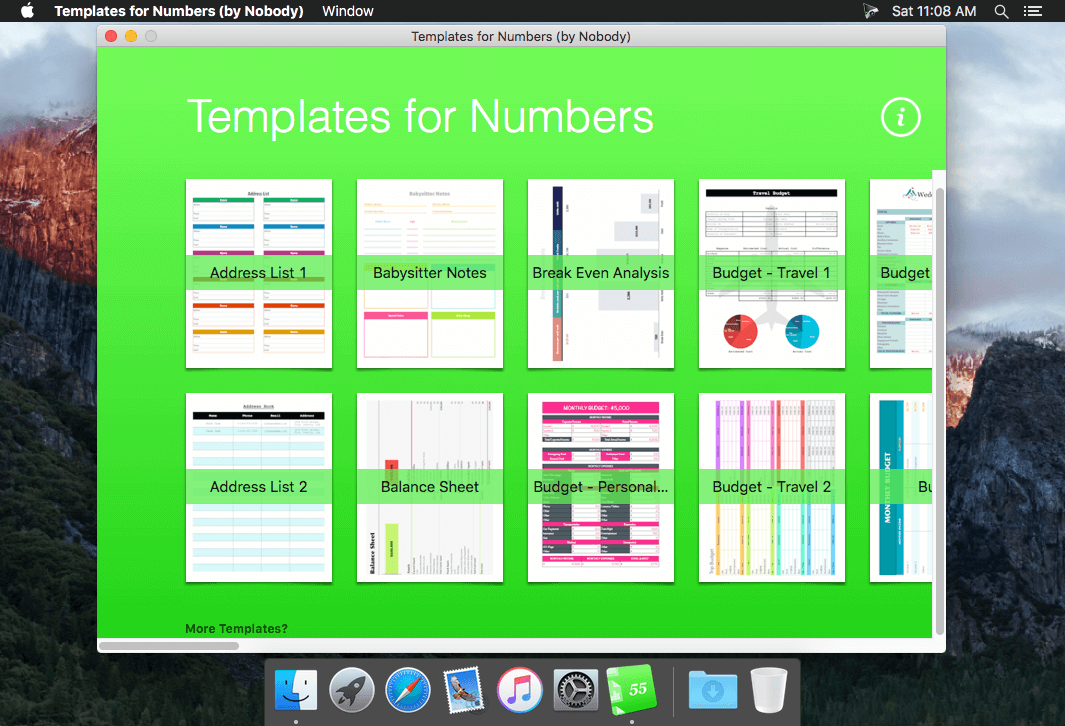Launch iTunes from the Dock
The height and width of the screenshot is (726, 1065).
coord(520,690)
